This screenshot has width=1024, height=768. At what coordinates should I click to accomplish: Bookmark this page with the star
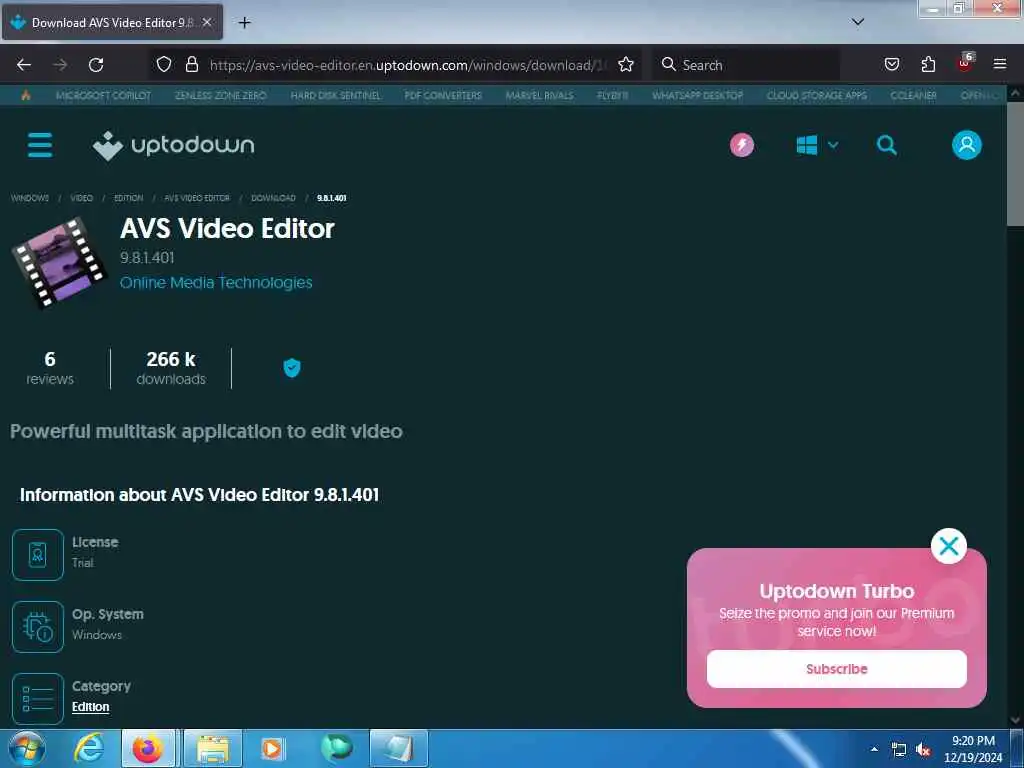point(626,64)
